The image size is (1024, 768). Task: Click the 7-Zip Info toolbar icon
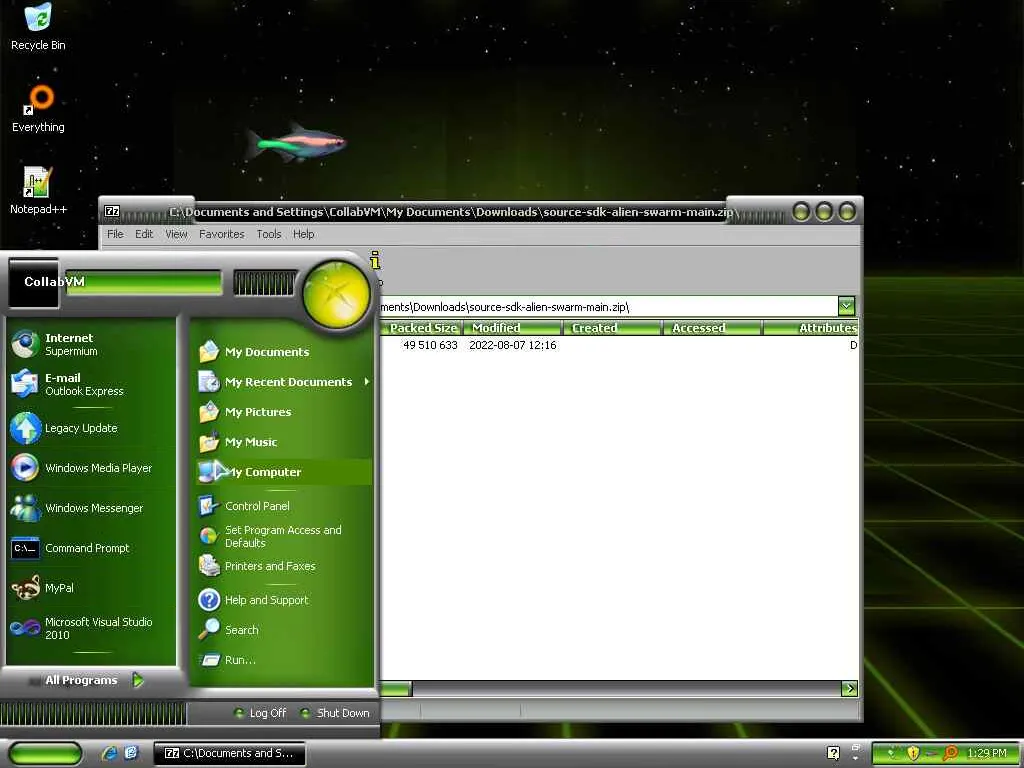(x=375, y=262)
